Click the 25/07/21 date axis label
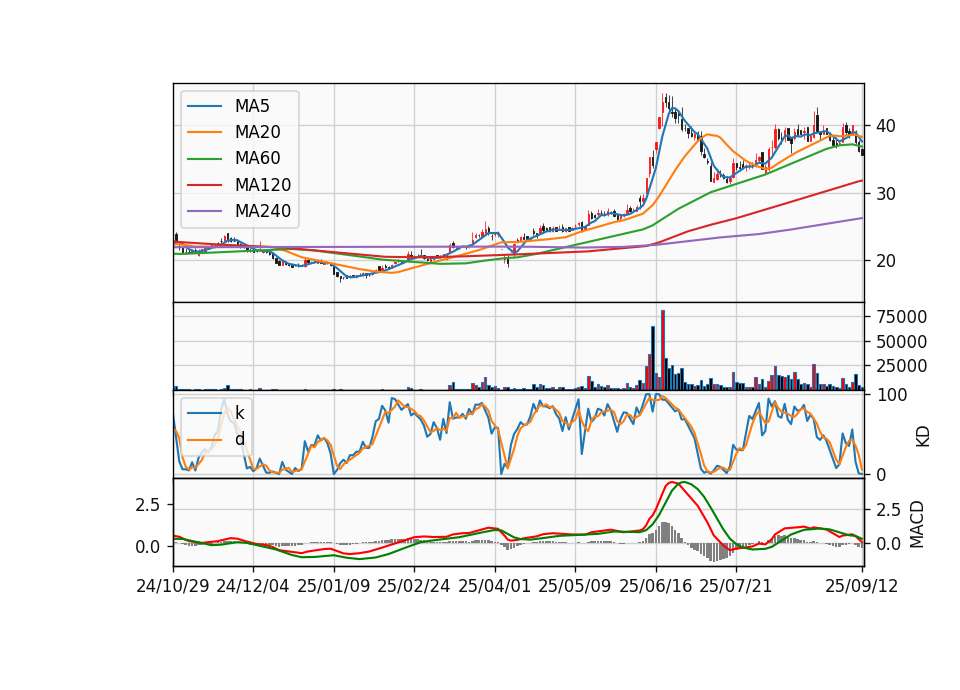This screenshot has height=690, width=960. pos(736,586)
